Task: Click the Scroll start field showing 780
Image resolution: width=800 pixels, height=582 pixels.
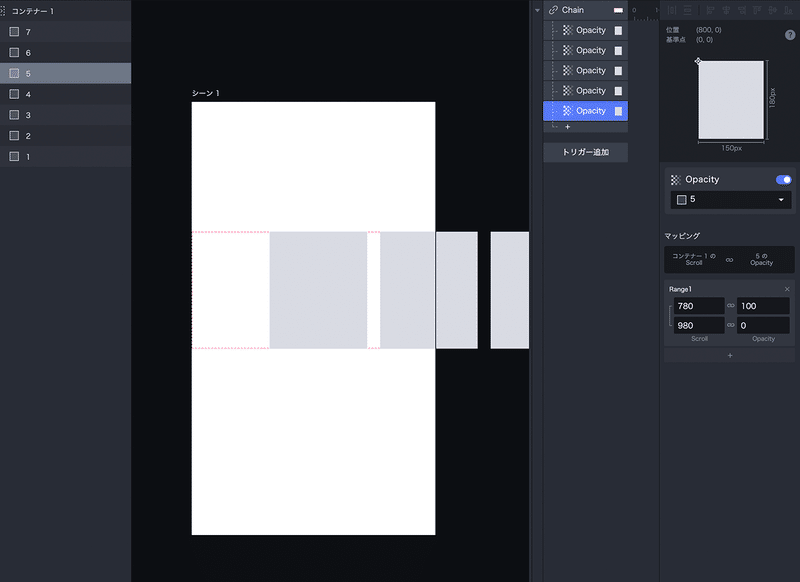Action: (x=698, y=306)
